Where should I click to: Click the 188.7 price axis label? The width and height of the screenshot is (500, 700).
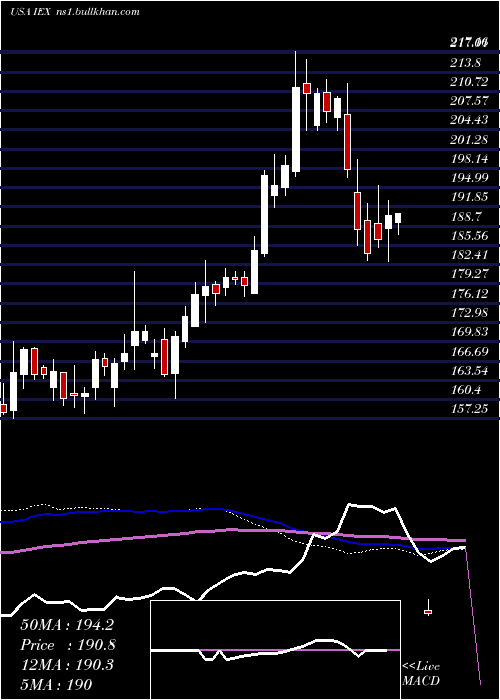click(465, 217)
